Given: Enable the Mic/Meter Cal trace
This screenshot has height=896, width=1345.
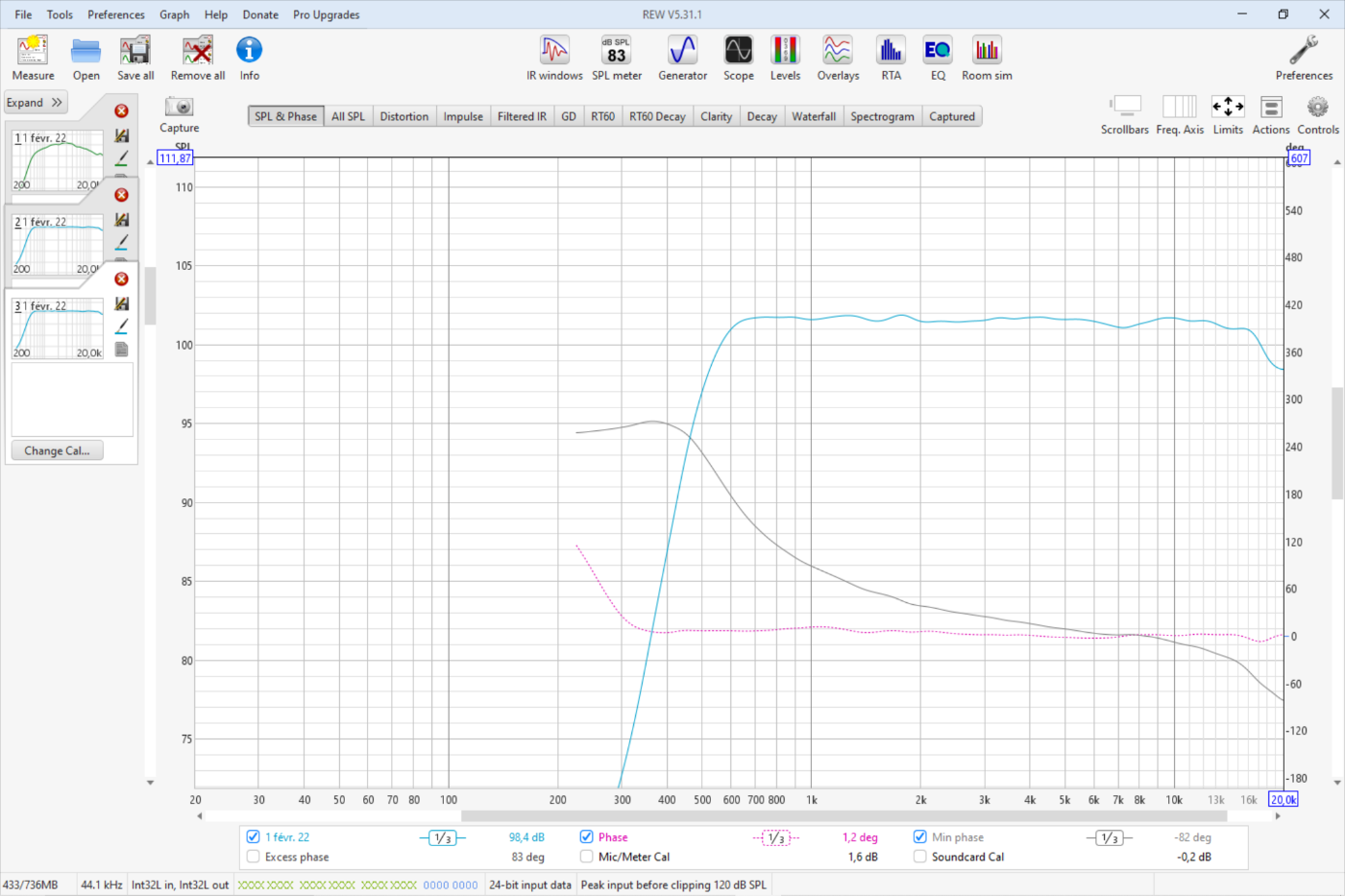Looking at the screenshot, I should pos(586,857).
